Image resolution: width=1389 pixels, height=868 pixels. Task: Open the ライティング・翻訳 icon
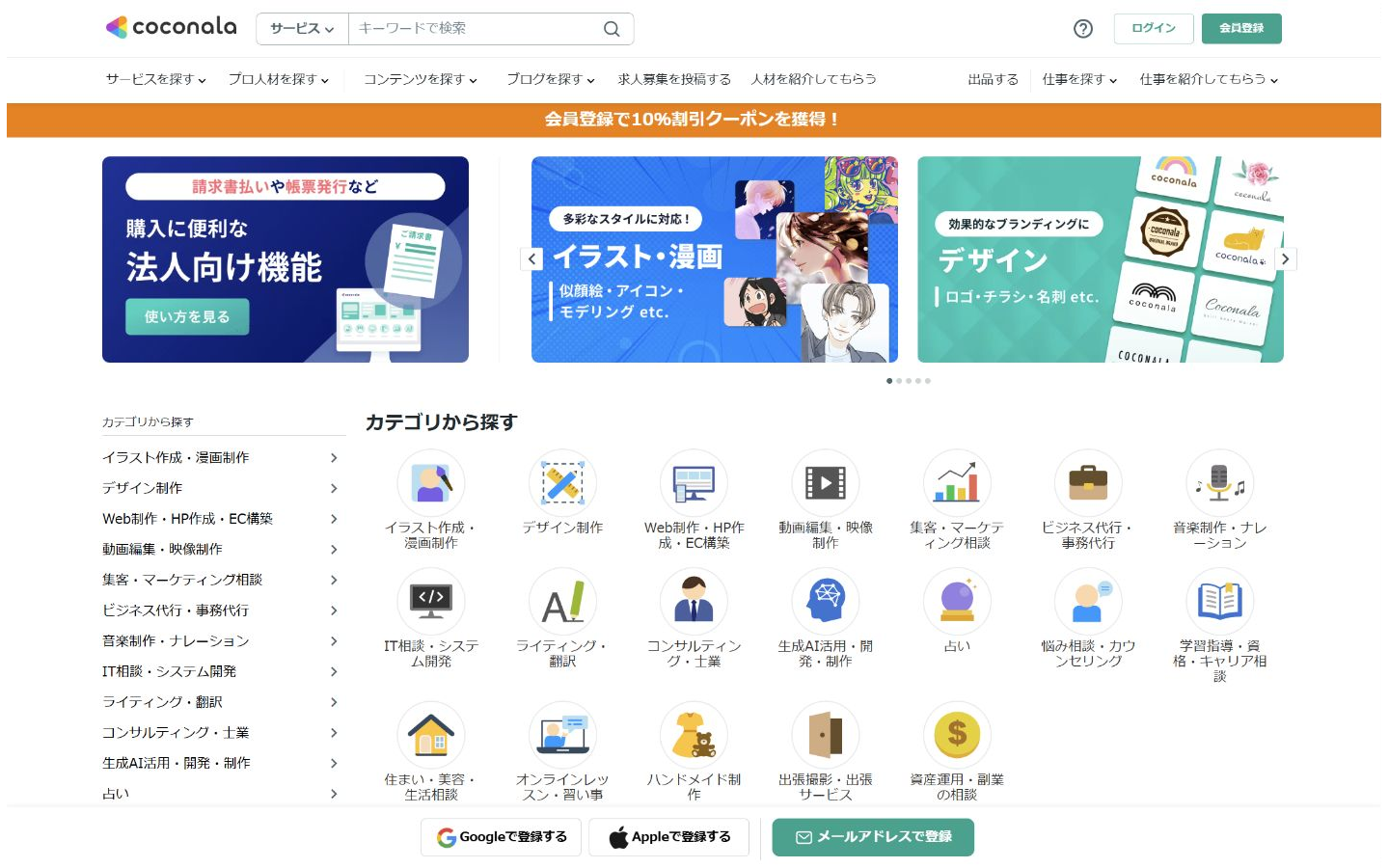tap(562, 602)
